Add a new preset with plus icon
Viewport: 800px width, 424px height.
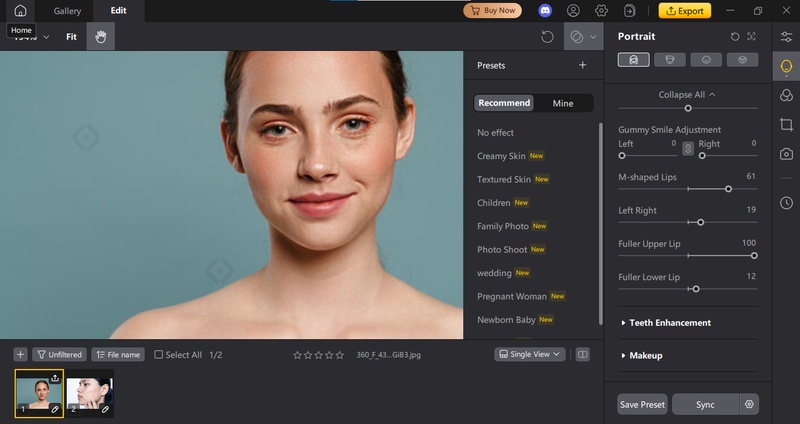pyautogui.click(x=582, y=65)
